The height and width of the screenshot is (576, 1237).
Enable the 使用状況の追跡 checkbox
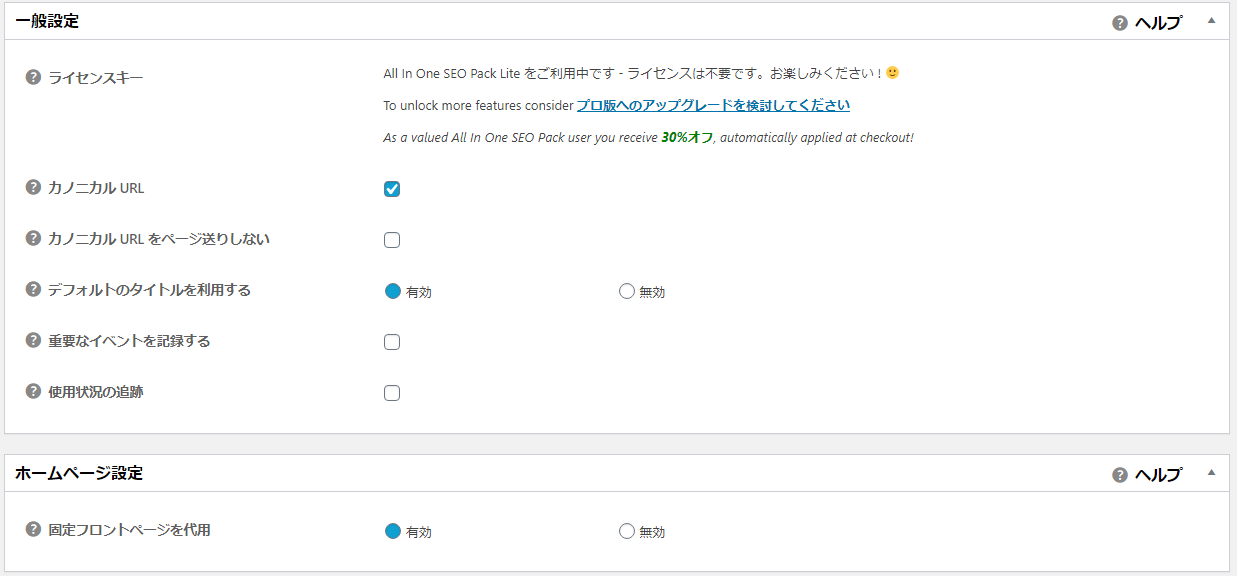392,393
